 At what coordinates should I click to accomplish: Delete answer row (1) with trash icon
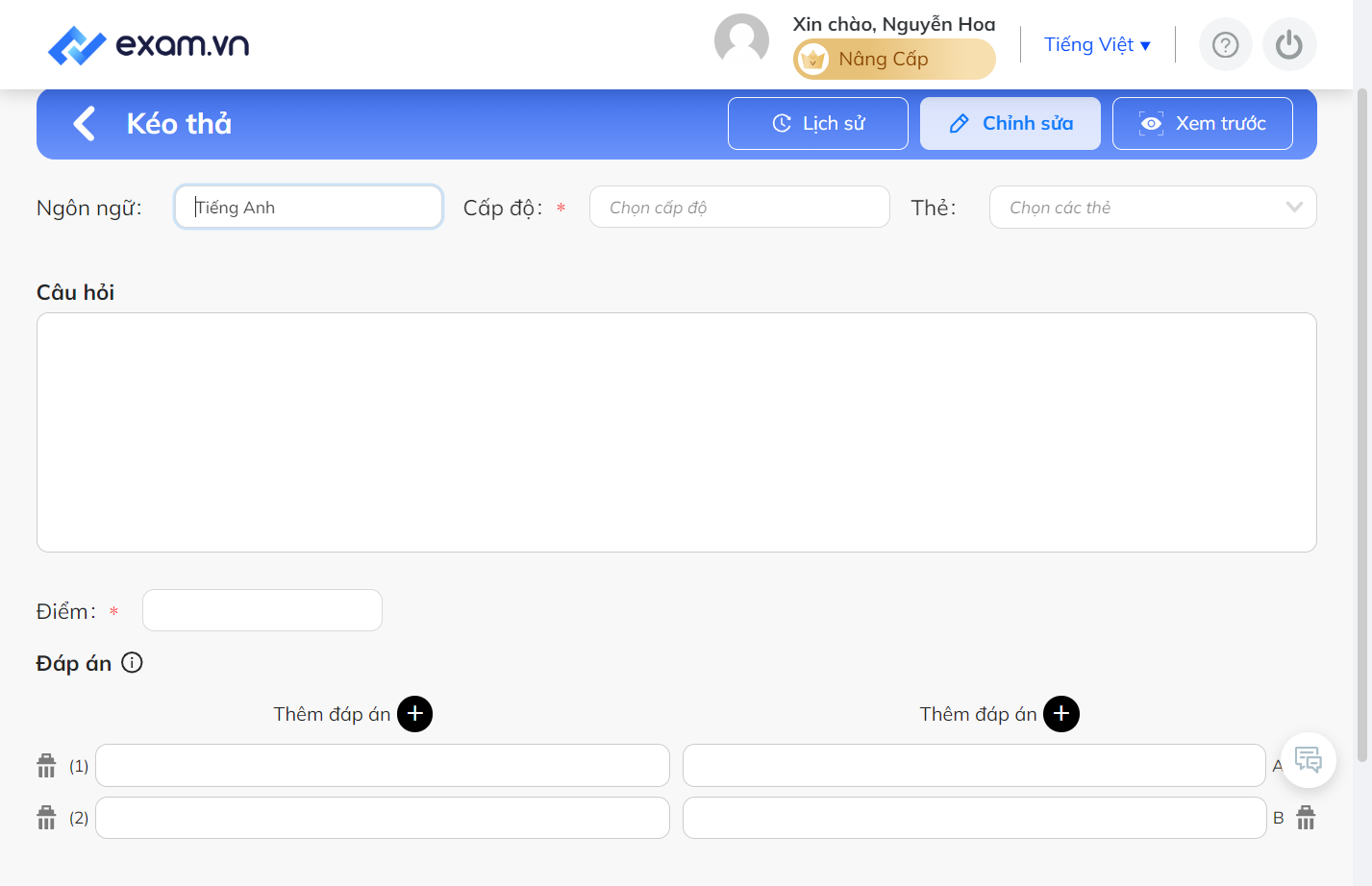tap(46, 766)
